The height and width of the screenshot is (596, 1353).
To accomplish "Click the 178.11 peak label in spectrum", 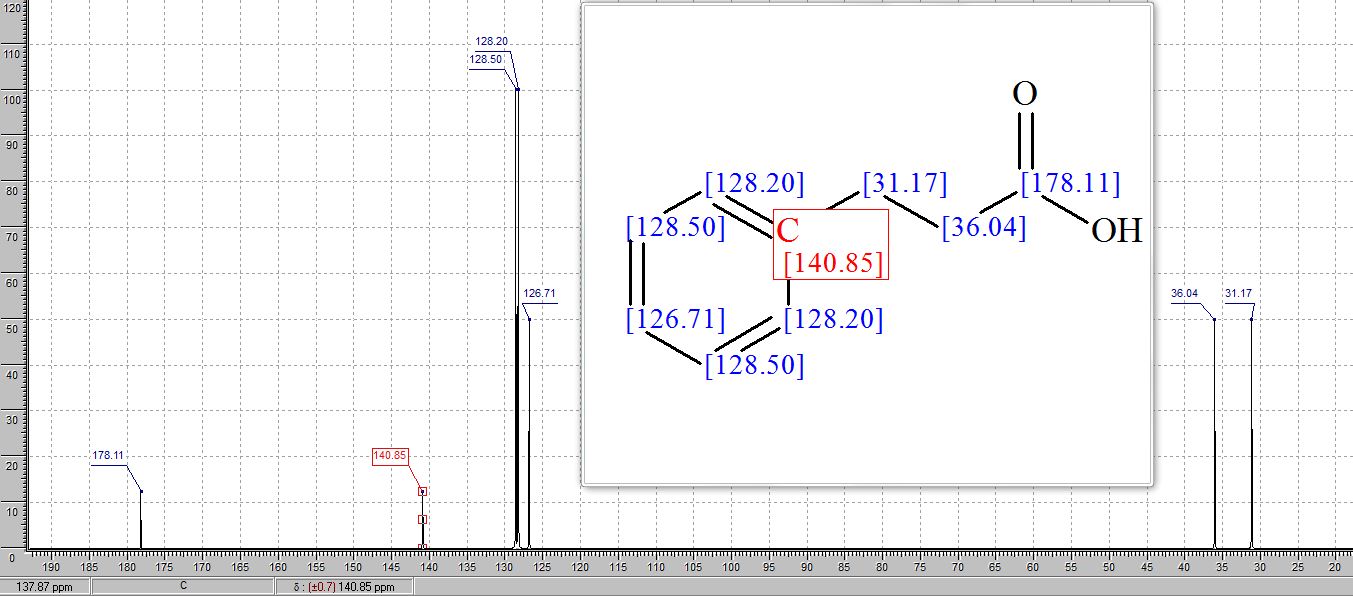I will coord(107,456).
